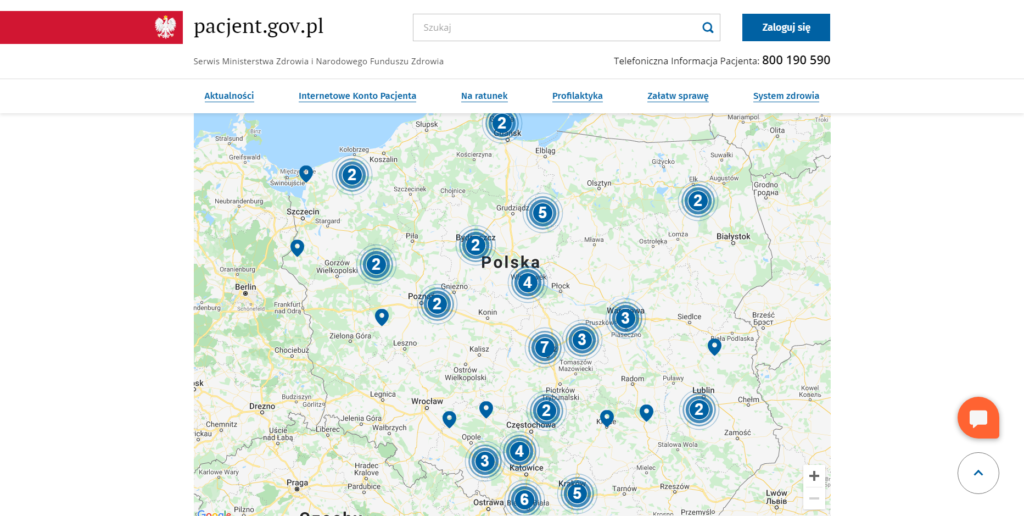This screenshot has width=1024, height=516.
Task: Click the map pin near Biała Podlaska
Action: (714, 346)
